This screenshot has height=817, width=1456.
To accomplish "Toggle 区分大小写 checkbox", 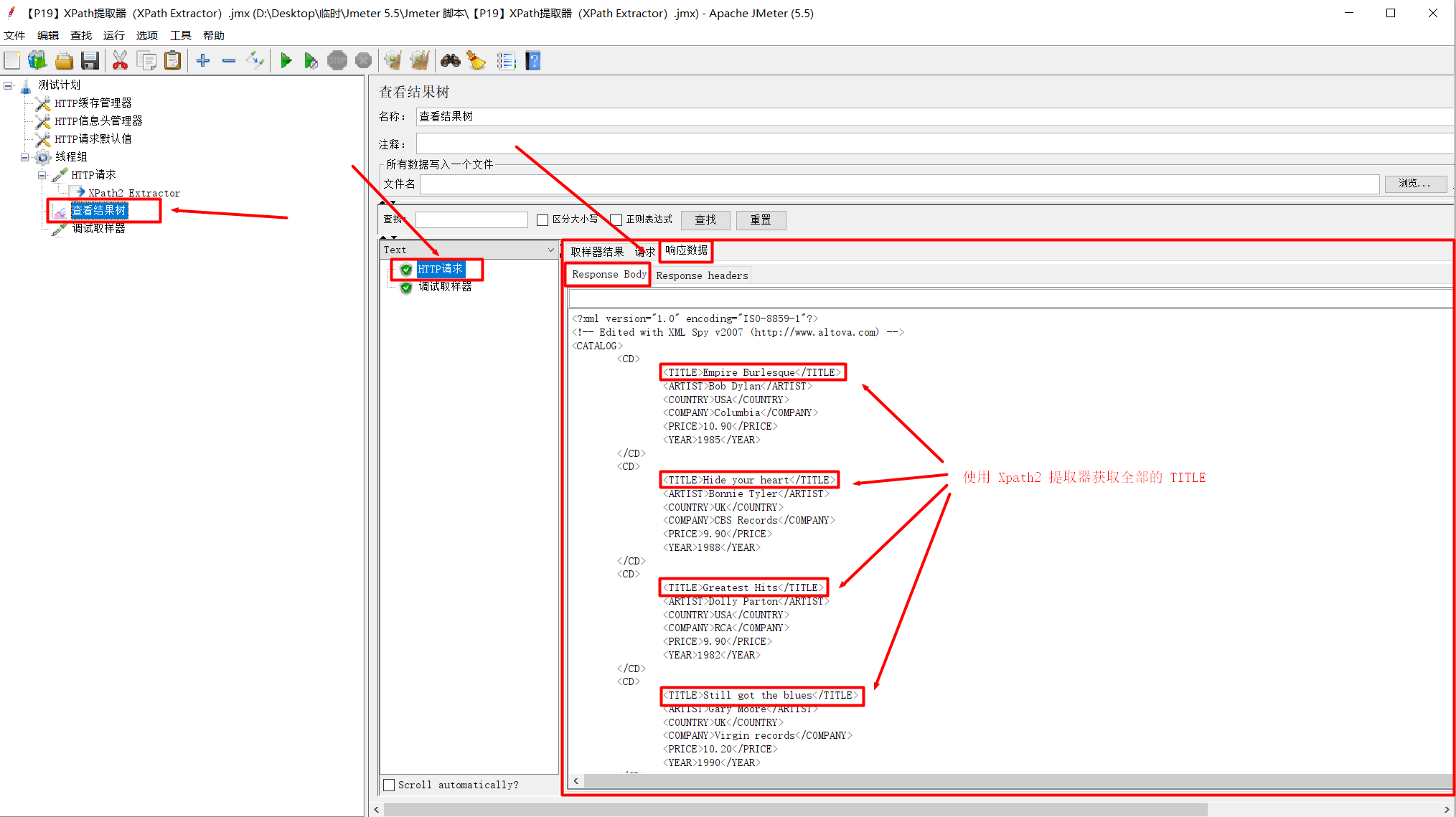I will (x=543, y=220).
